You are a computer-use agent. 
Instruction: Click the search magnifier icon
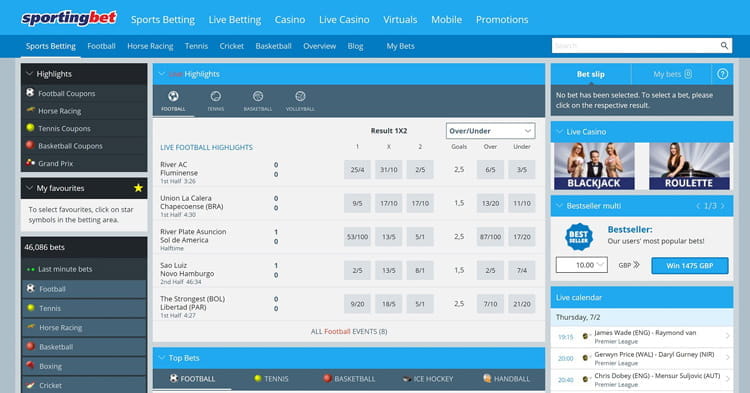(x=724, y=45)
